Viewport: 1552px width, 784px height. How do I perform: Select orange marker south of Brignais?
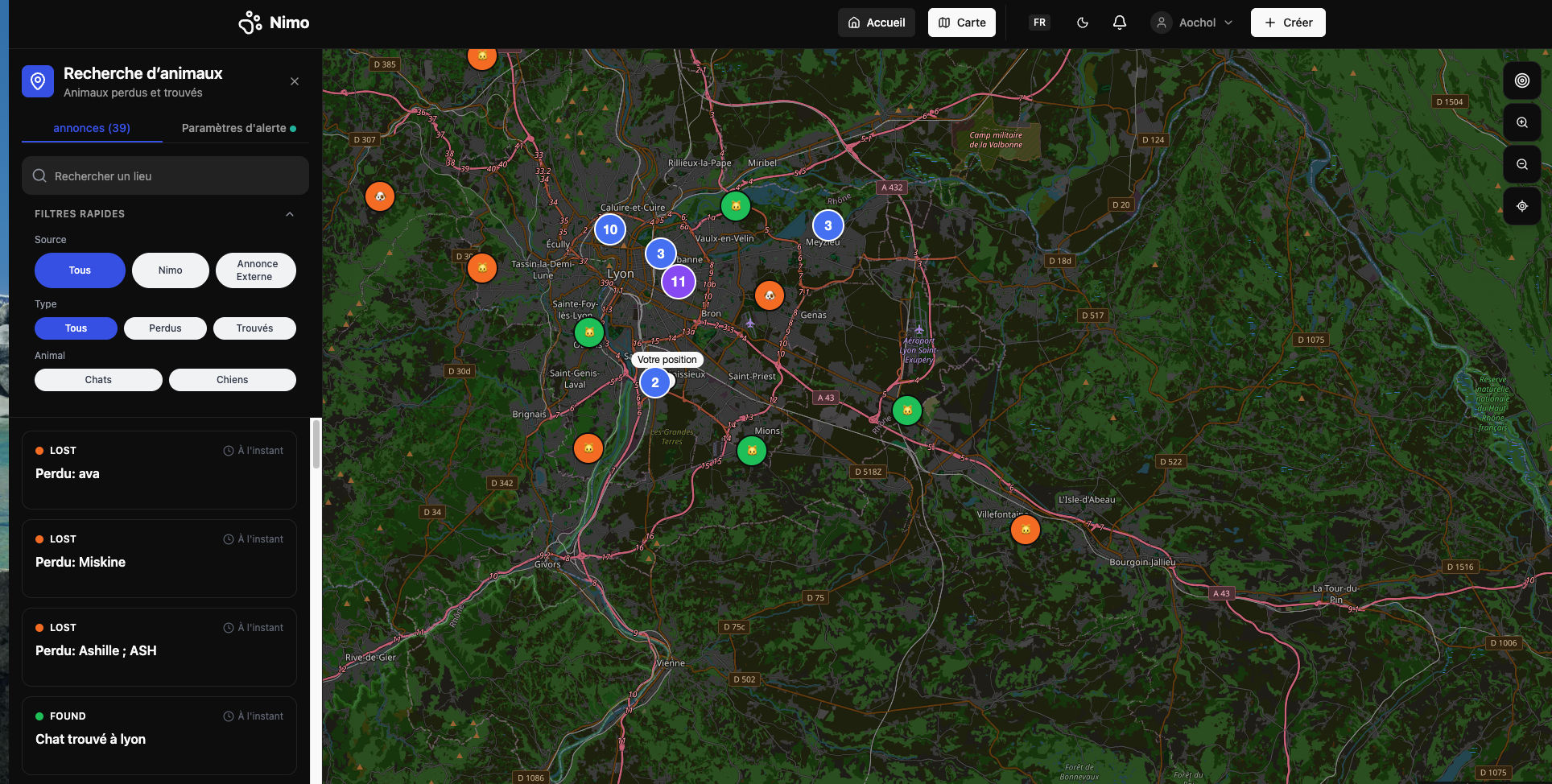[x=588, y=448]
